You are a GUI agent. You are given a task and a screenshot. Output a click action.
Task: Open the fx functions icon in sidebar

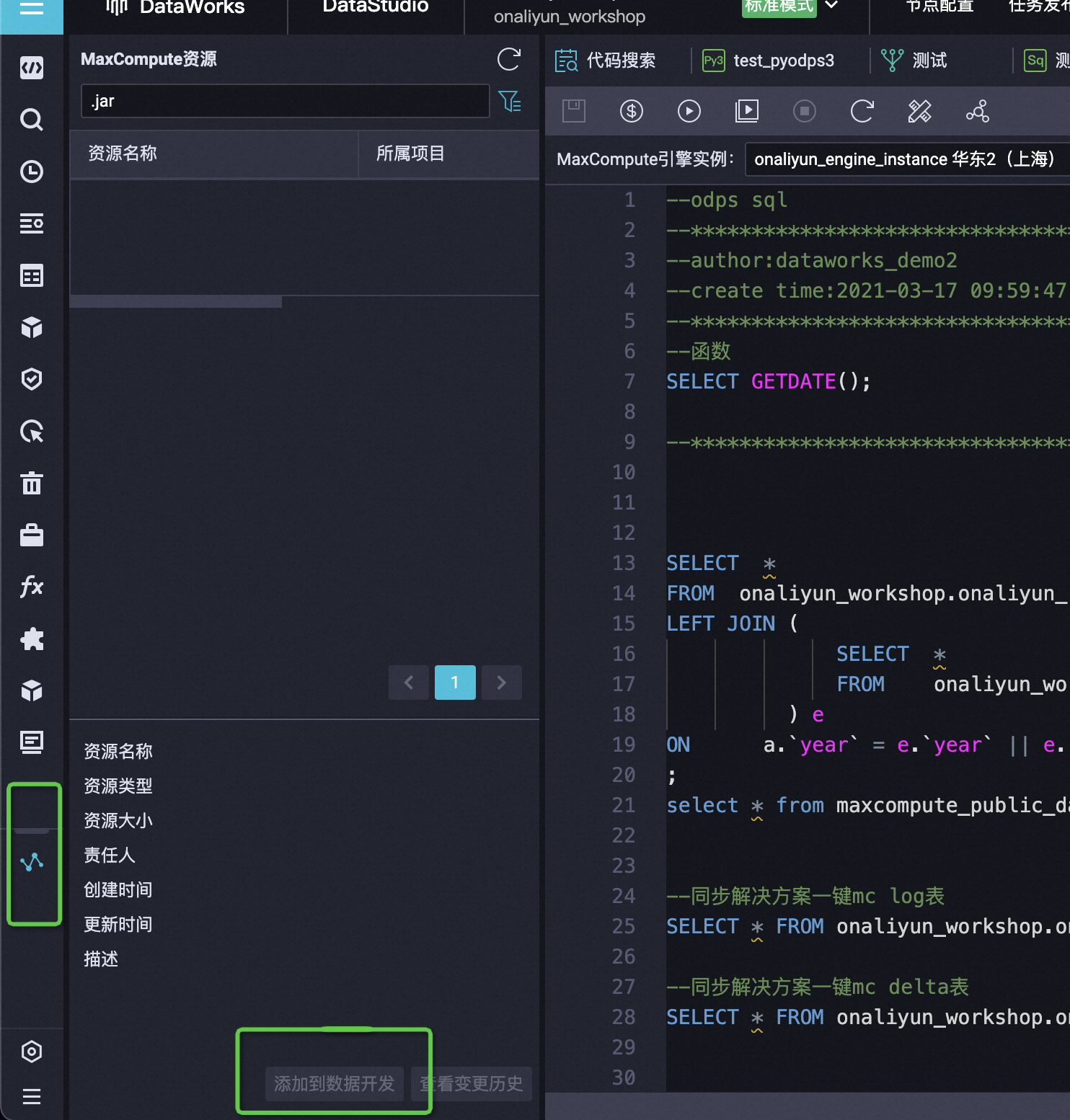pyautogui.click(x=32, y=587)
